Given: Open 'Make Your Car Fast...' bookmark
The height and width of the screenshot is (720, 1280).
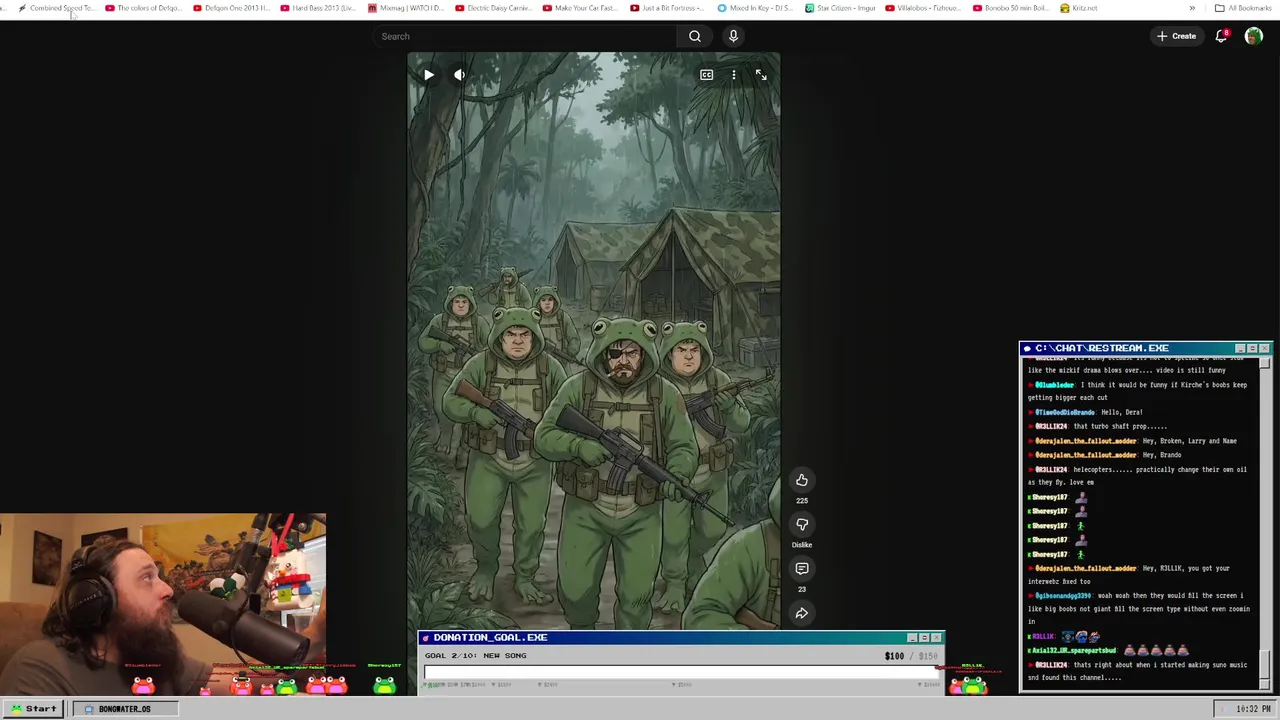Looking at the screenshot, I should 581,8.
